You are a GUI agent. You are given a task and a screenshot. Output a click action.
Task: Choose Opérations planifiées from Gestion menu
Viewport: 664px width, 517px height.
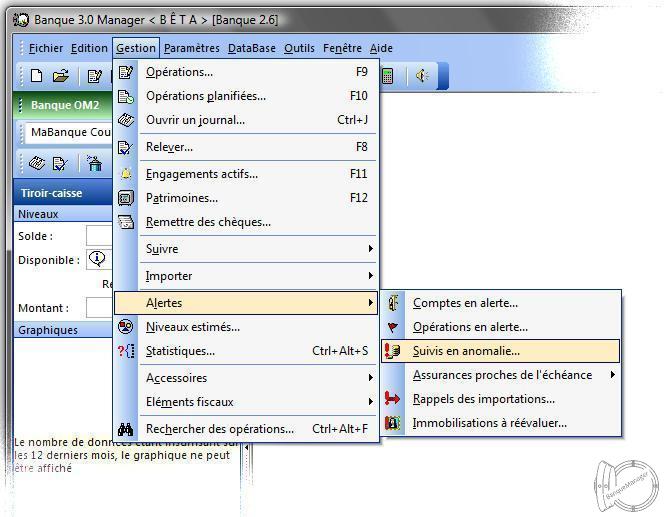click(206, 96)
